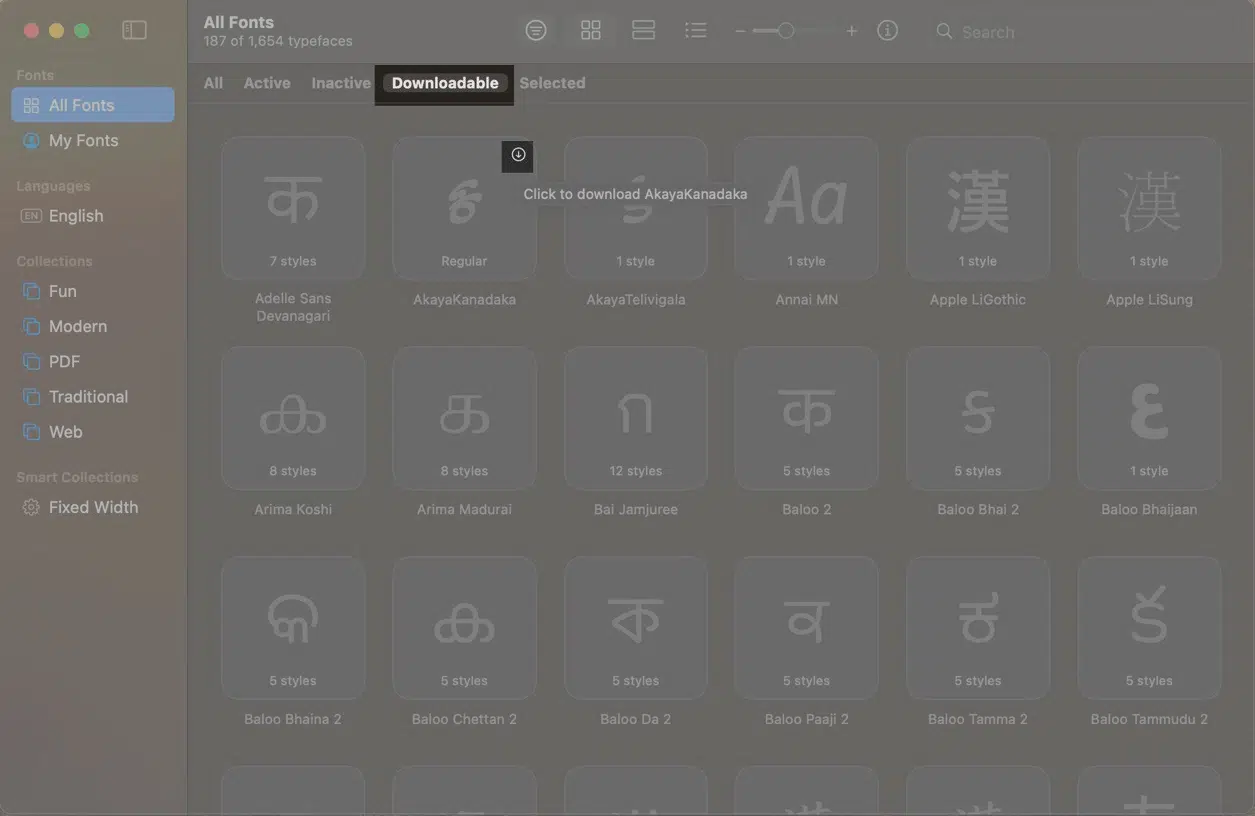This screenshot has height=816, width=1255.
Task: Click the filter options icon in toolbar
Action: [536, 31]
